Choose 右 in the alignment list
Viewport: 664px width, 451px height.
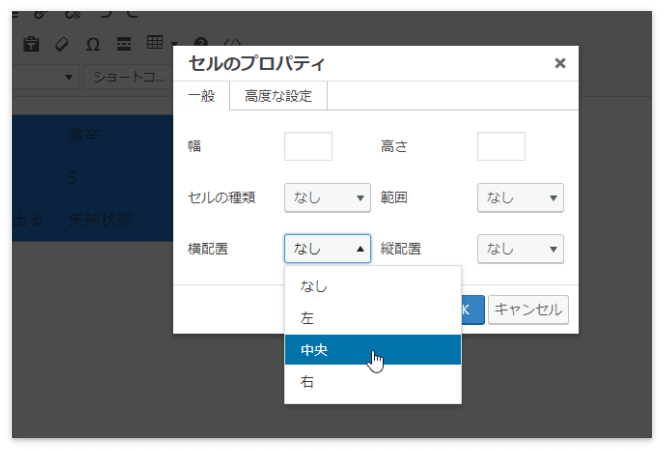373,382
